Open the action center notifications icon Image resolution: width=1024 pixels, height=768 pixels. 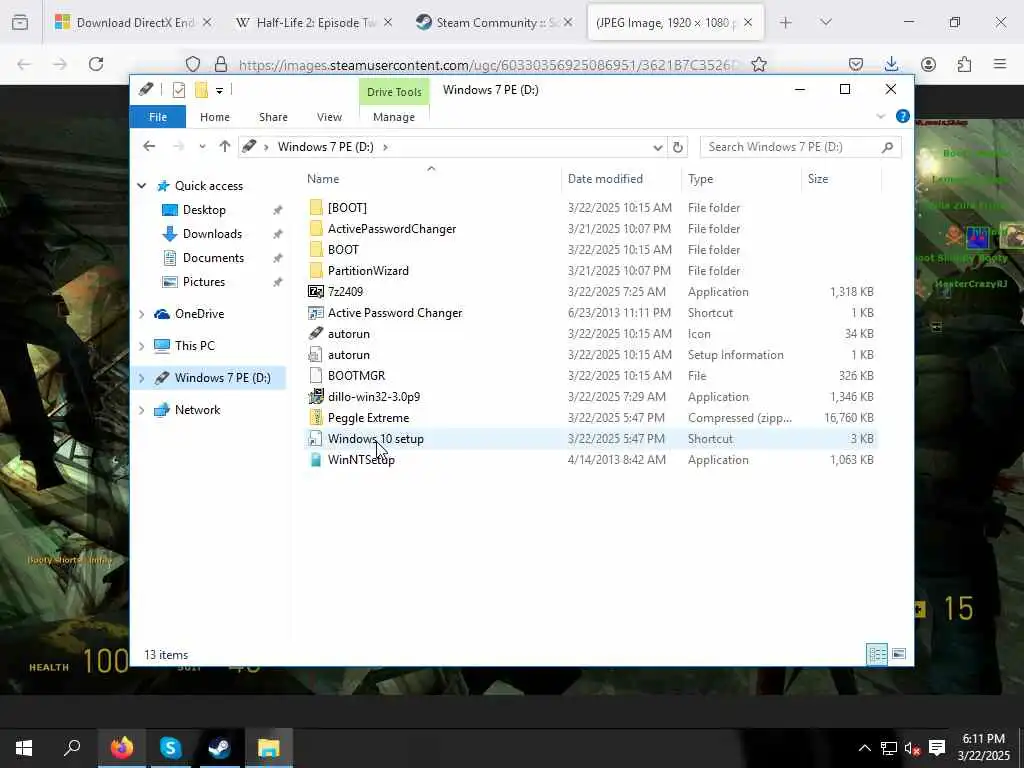pyautogui.click(x=937, y=748)
